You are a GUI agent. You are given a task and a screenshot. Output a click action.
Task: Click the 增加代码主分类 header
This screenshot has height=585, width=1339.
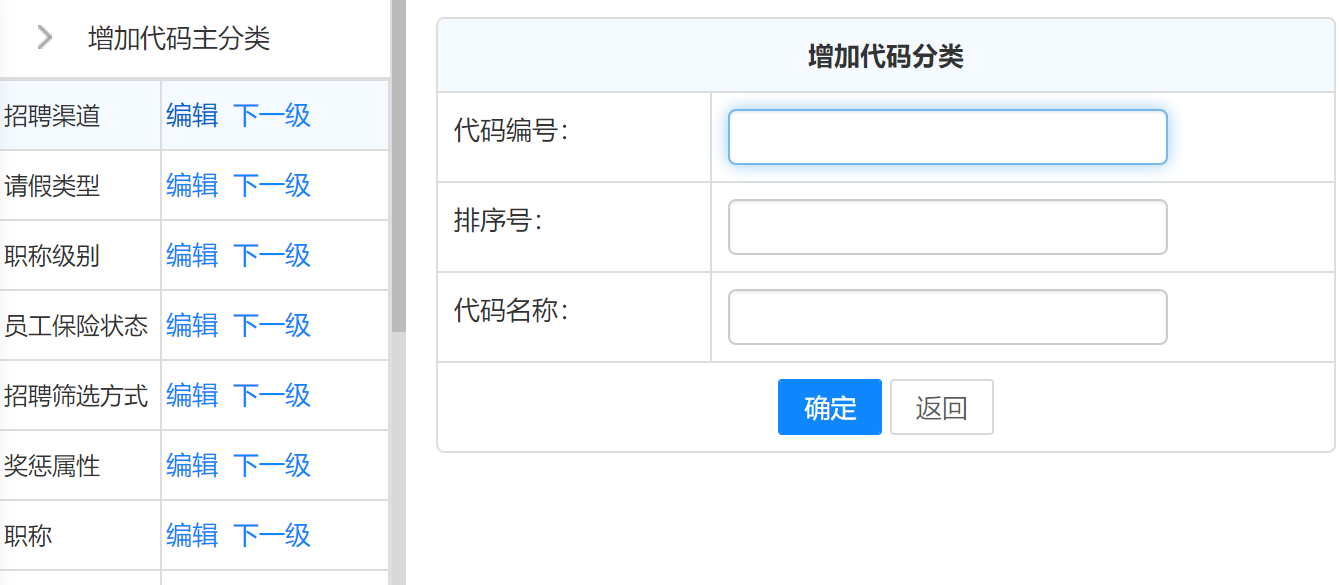pyautogui.click(x=179, y=39)
